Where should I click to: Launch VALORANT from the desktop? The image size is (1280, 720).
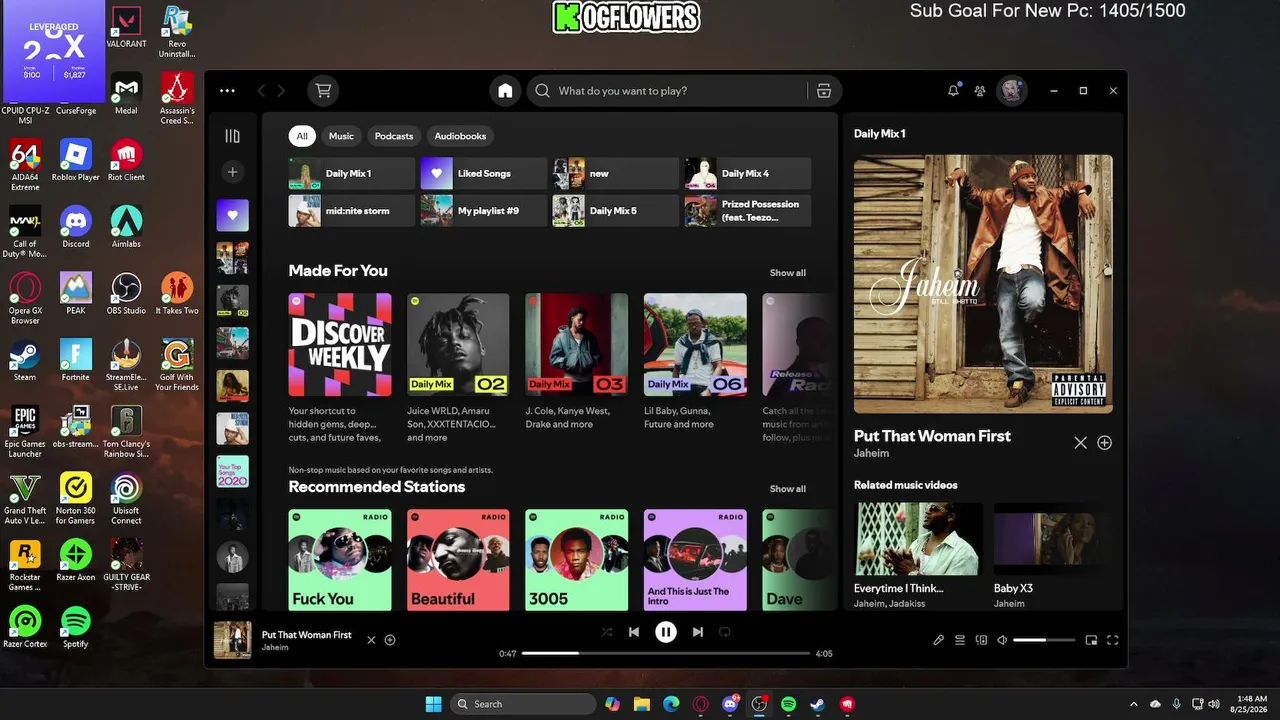[x=126, y=27]
